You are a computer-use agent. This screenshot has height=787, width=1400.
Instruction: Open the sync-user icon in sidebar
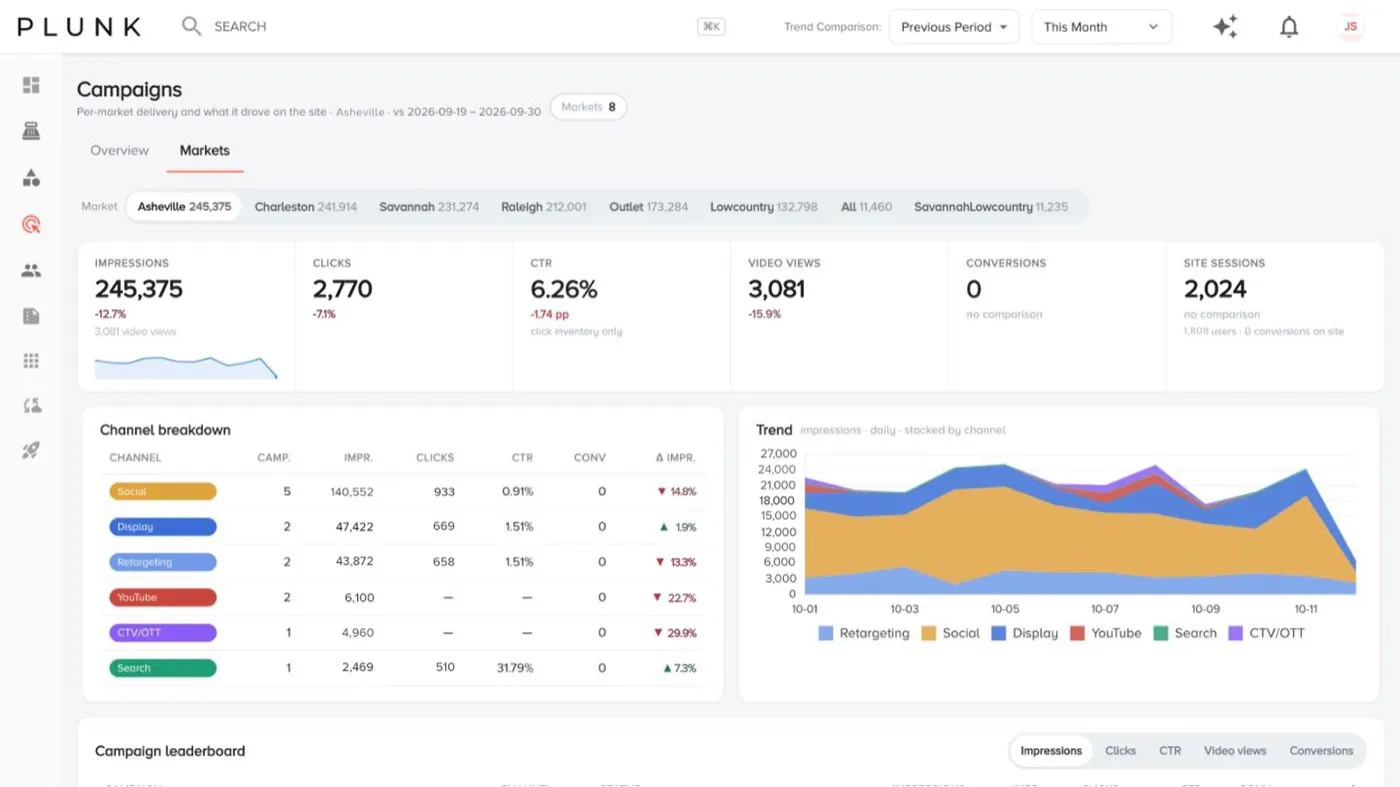click(x=31, y=406)
